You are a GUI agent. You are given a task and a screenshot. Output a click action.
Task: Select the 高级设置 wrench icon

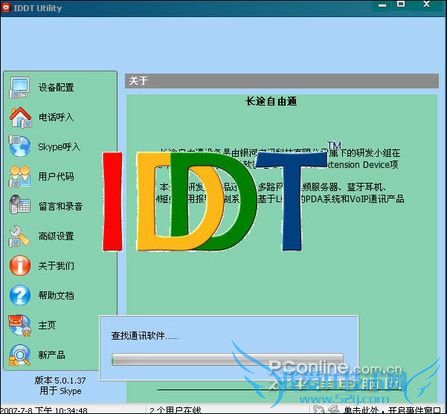(x=19, y=236)
